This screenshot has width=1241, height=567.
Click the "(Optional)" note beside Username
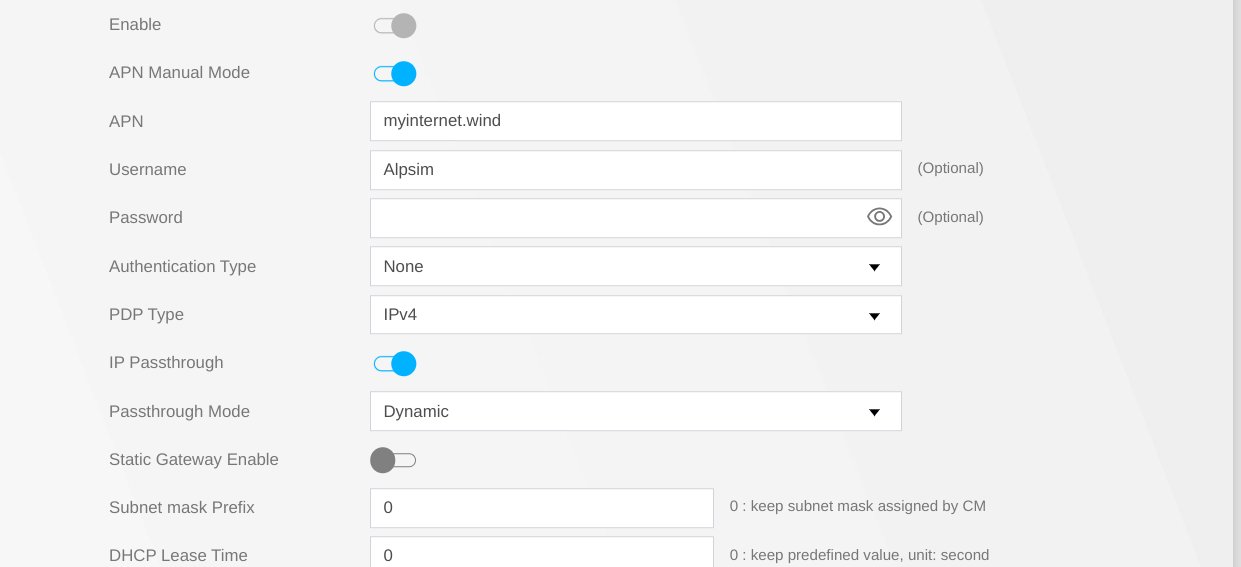[x=950, y=168]
